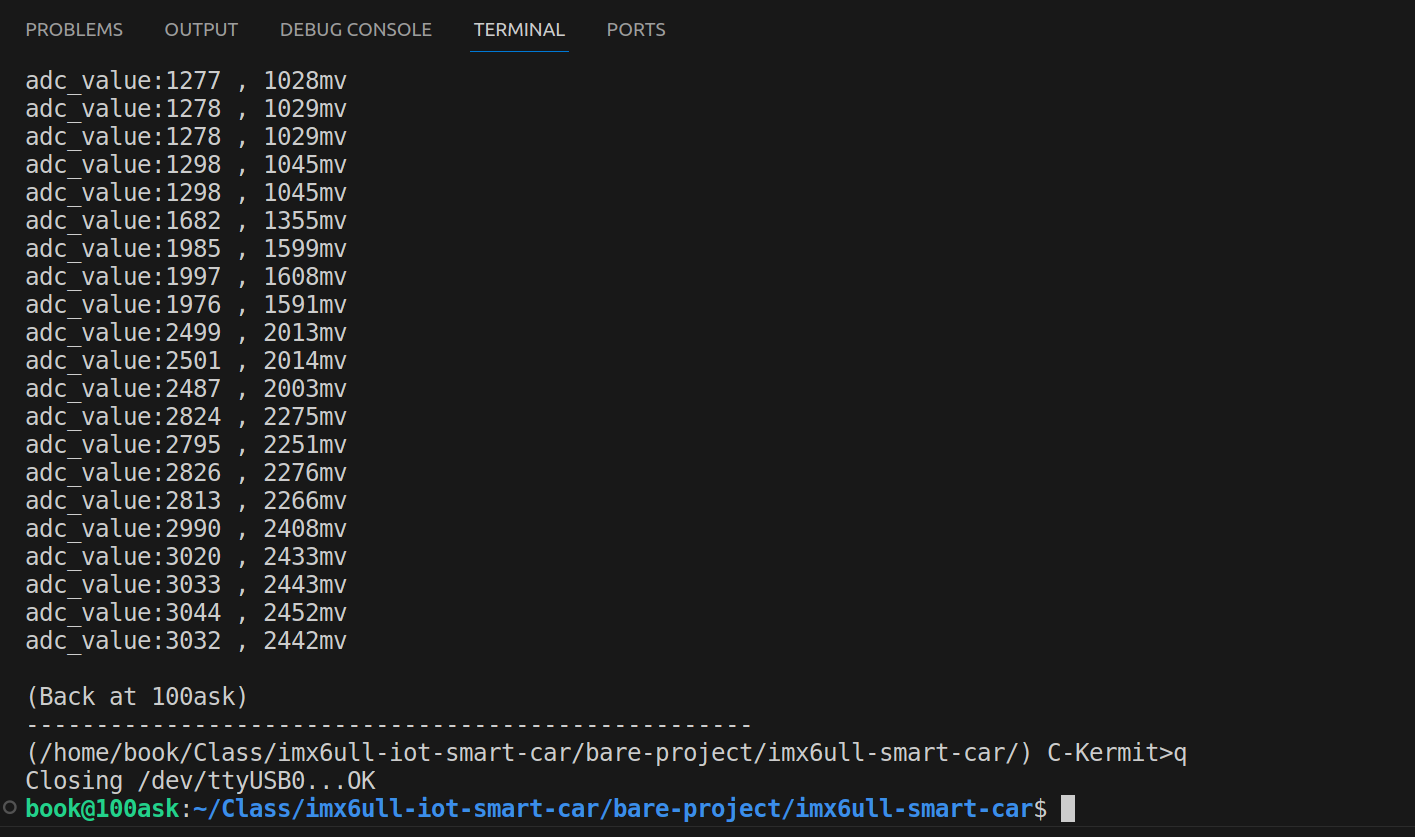
Task: Click the (Back at 100ask) message
Action: point(137,696)
